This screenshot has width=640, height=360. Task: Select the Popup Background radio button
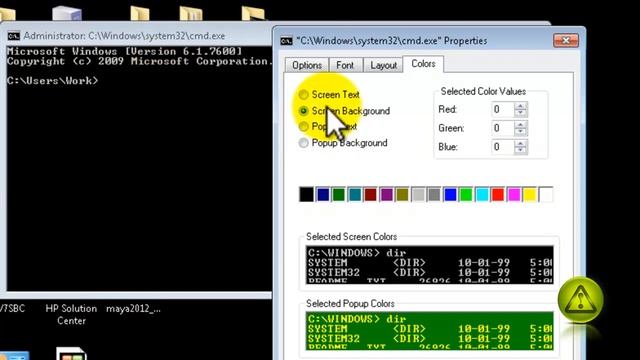pos(303,143)
